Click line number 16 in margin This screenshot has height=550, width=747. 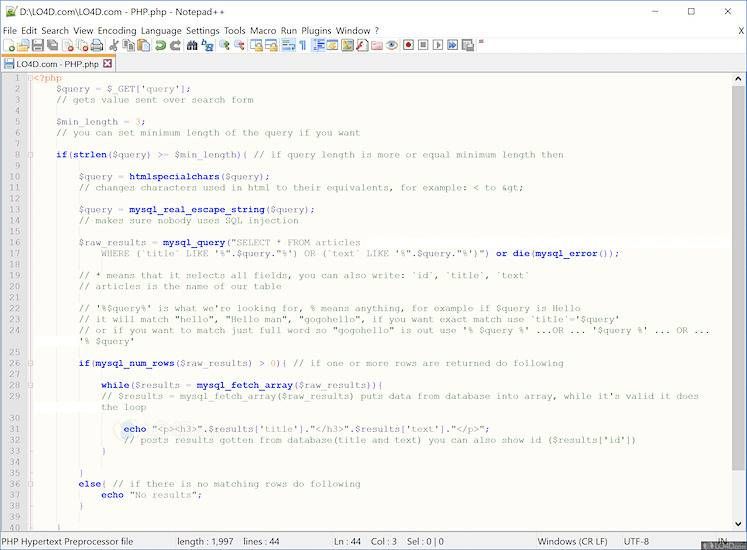(15, 242)
